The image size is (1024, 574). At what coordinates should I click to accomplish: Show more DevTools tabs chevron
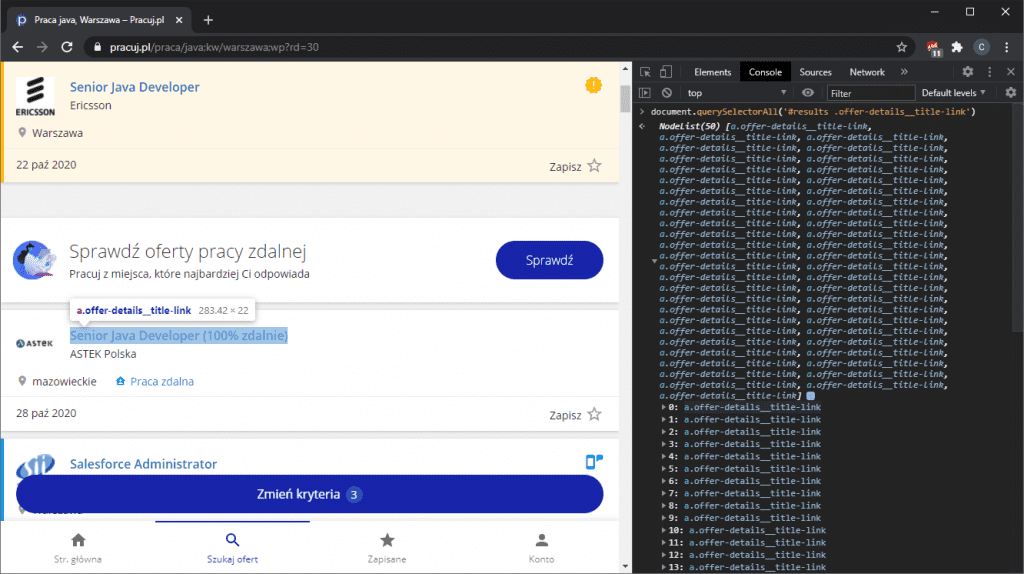[x=904, y=72]
